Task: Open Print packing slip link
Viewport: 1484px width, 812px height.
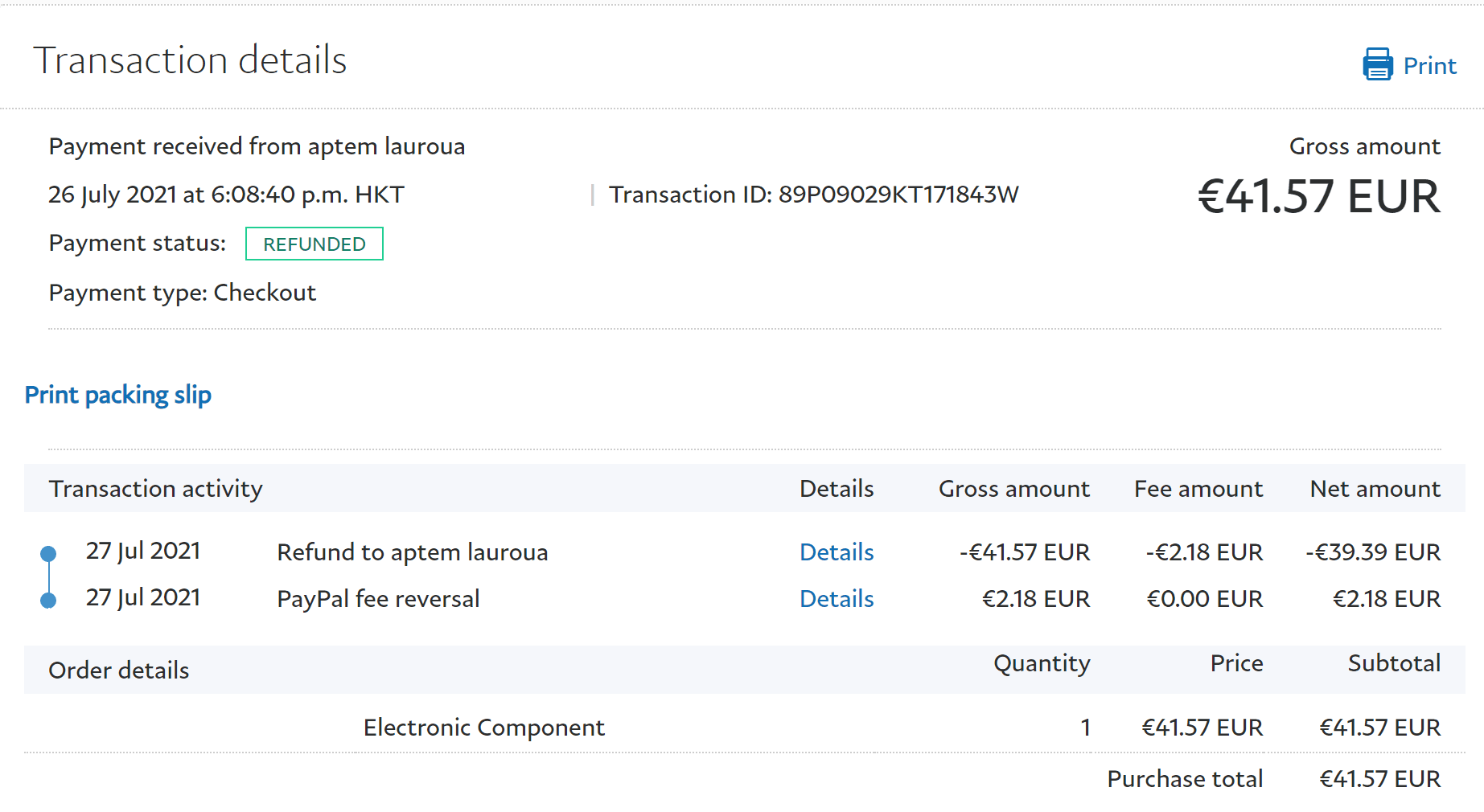Action: (118, 395)
